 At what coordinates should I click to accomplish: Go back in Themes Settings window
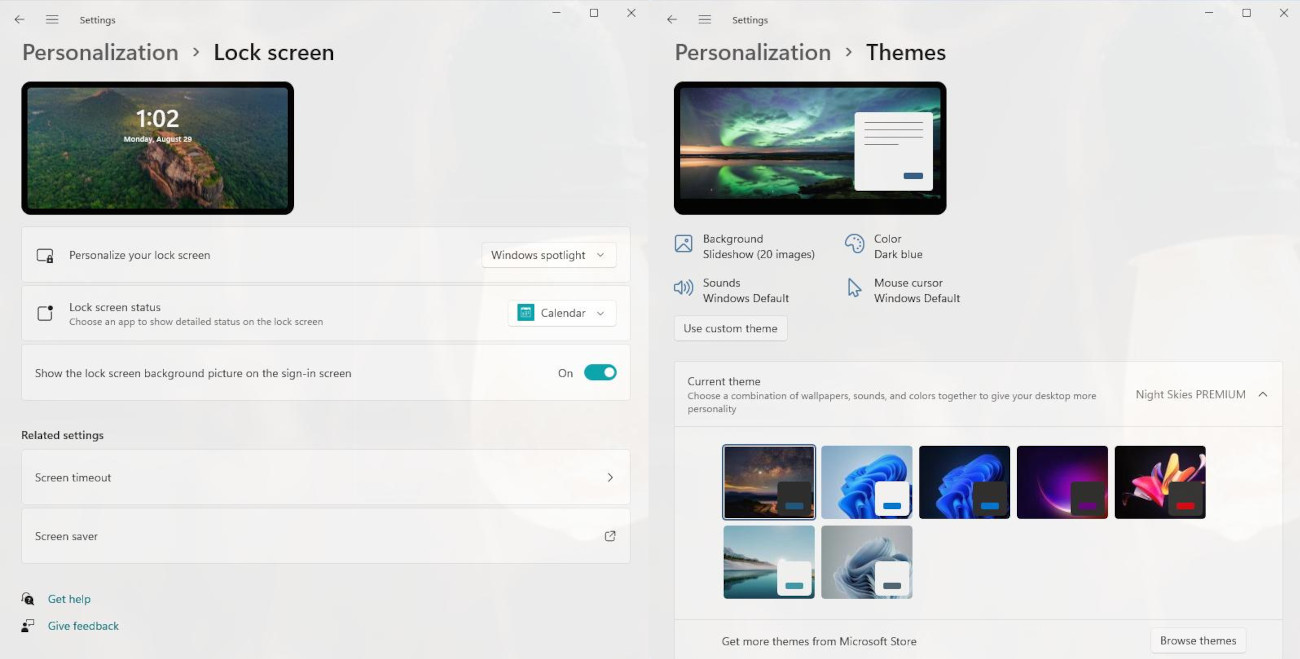672,19
